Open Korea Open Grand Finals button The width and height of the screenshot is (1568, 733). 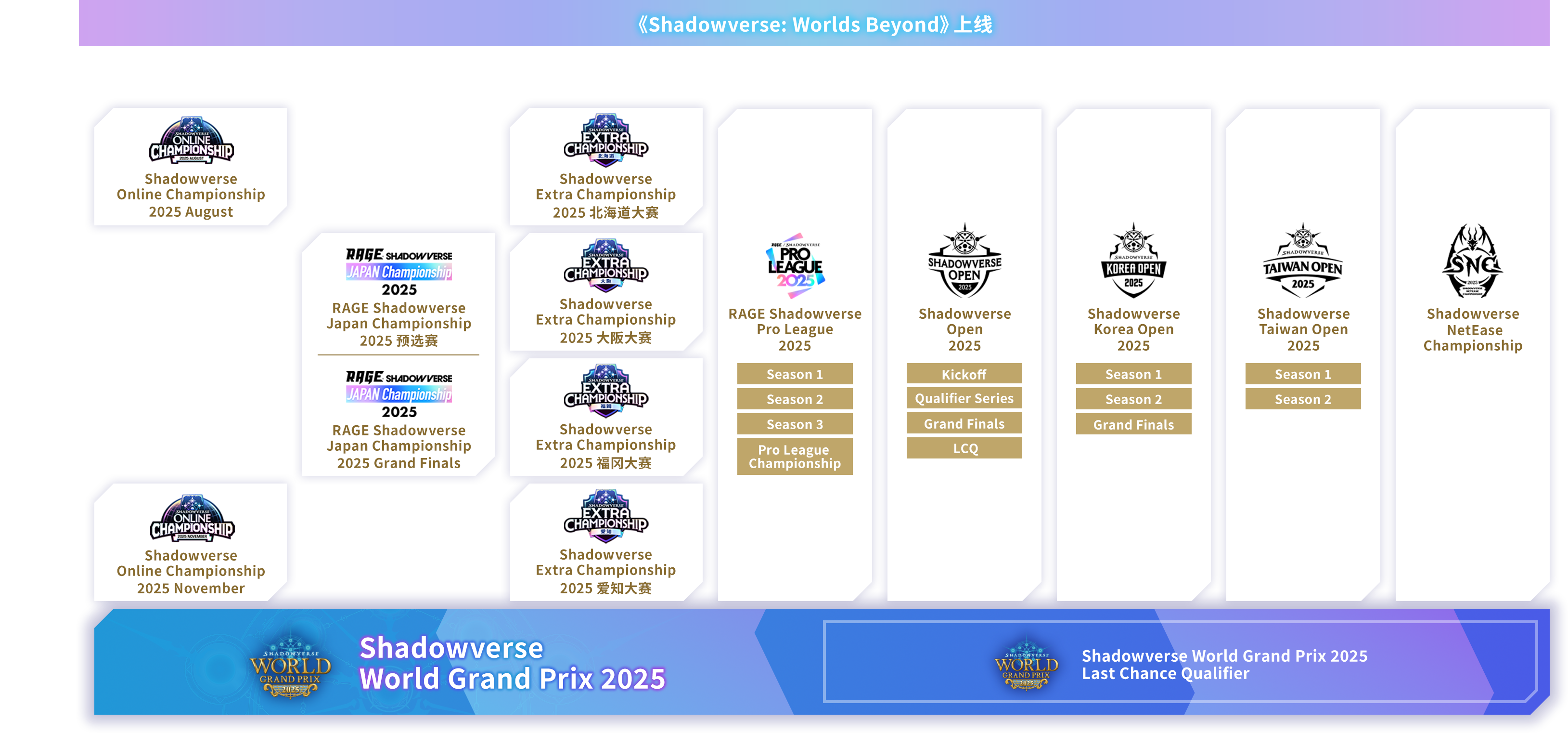point(1133,424)
